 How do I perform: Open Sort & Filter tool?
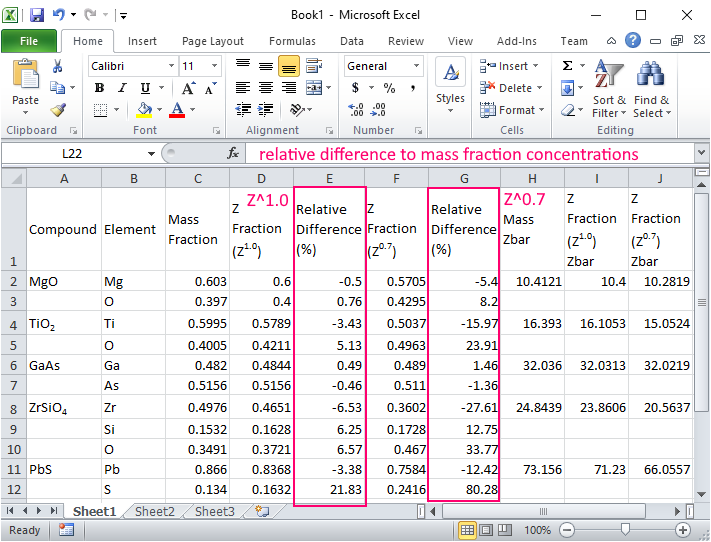[609, 88]
